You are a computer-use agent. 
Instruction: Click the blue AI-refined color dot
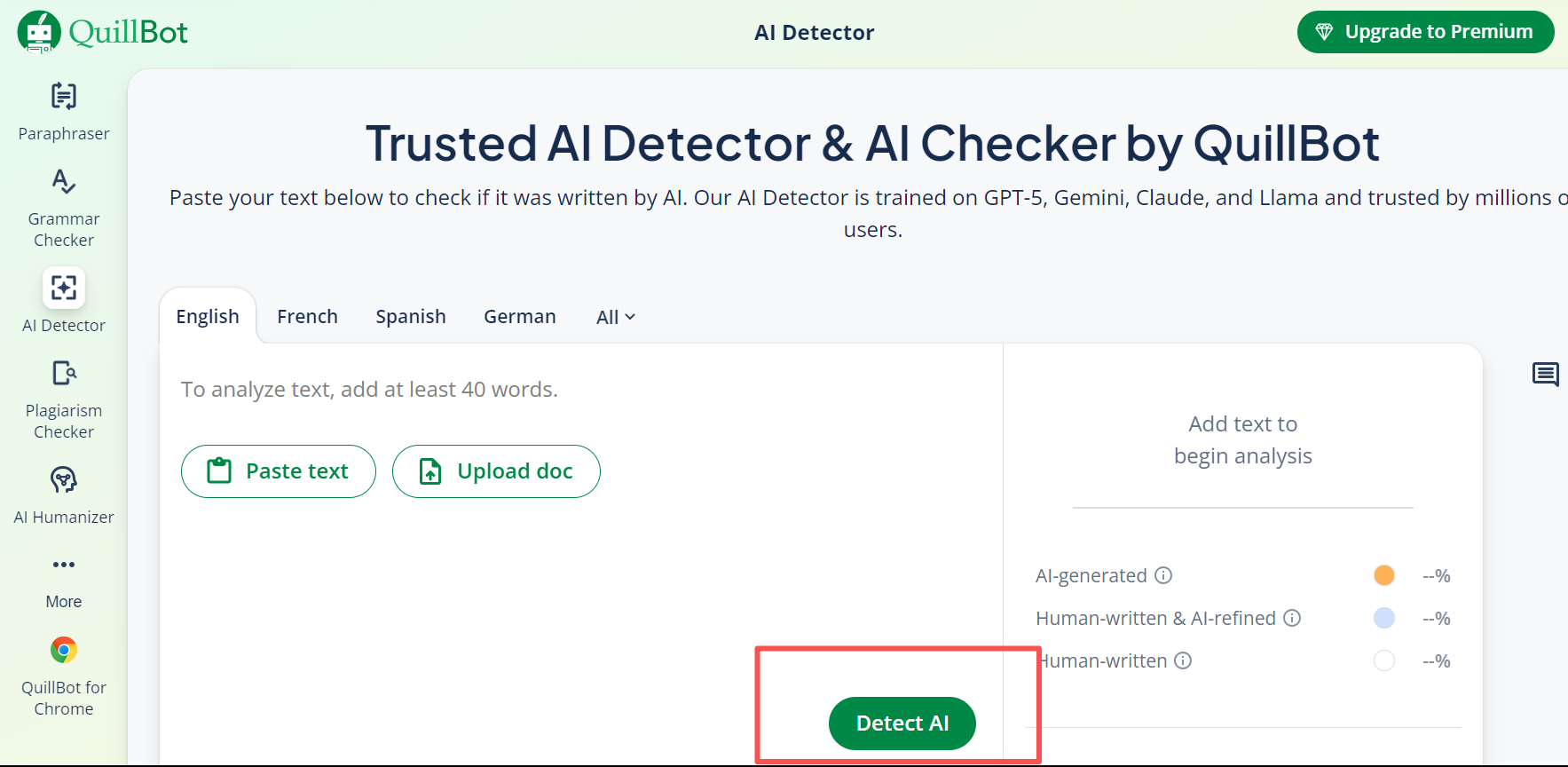point(1384,618)
